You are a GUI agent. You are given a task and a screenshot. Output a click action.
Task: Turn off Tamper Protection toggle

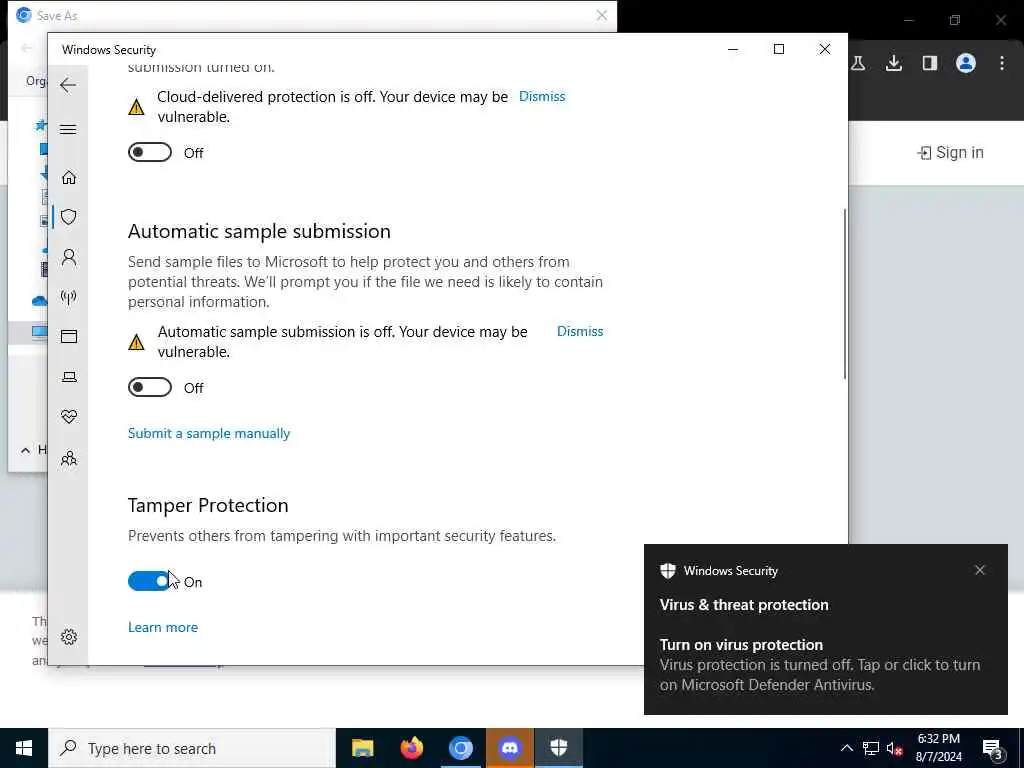pyautogui.click(x=150, y=581)
